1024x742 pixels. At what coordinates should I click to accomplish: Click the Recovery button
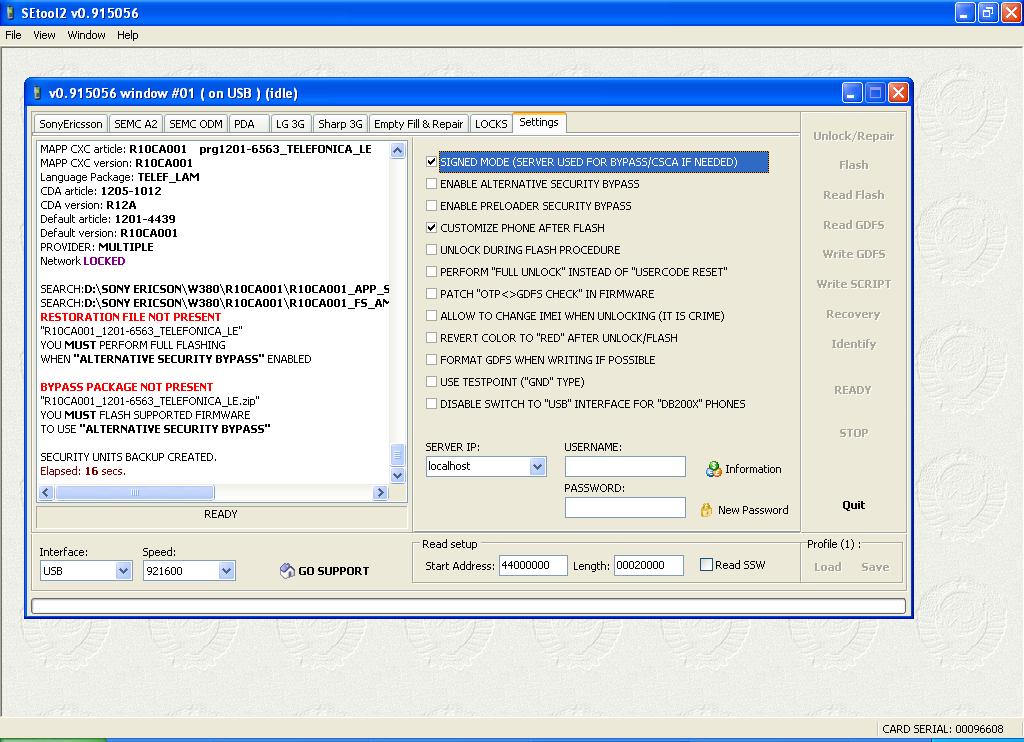coord(854,314)
